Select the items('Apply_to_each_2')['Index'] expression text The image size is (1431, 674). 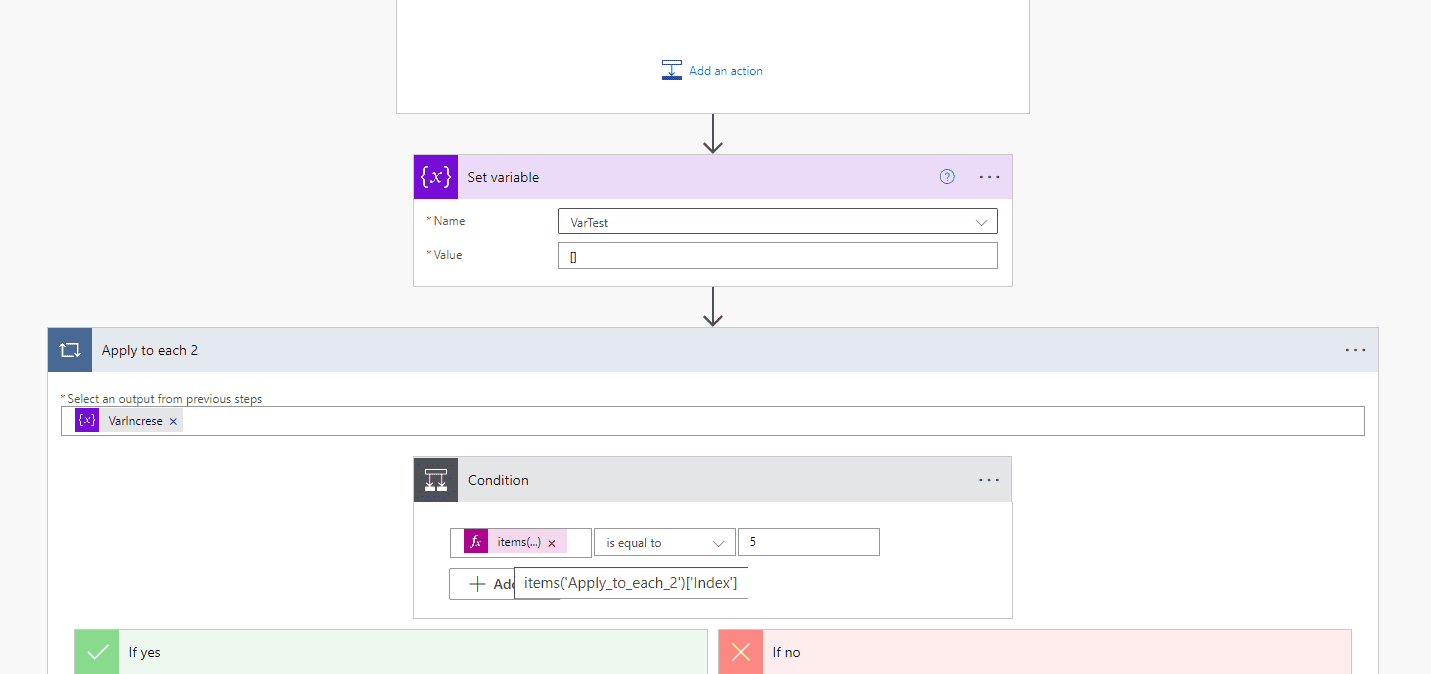click(x=630, y=582)
